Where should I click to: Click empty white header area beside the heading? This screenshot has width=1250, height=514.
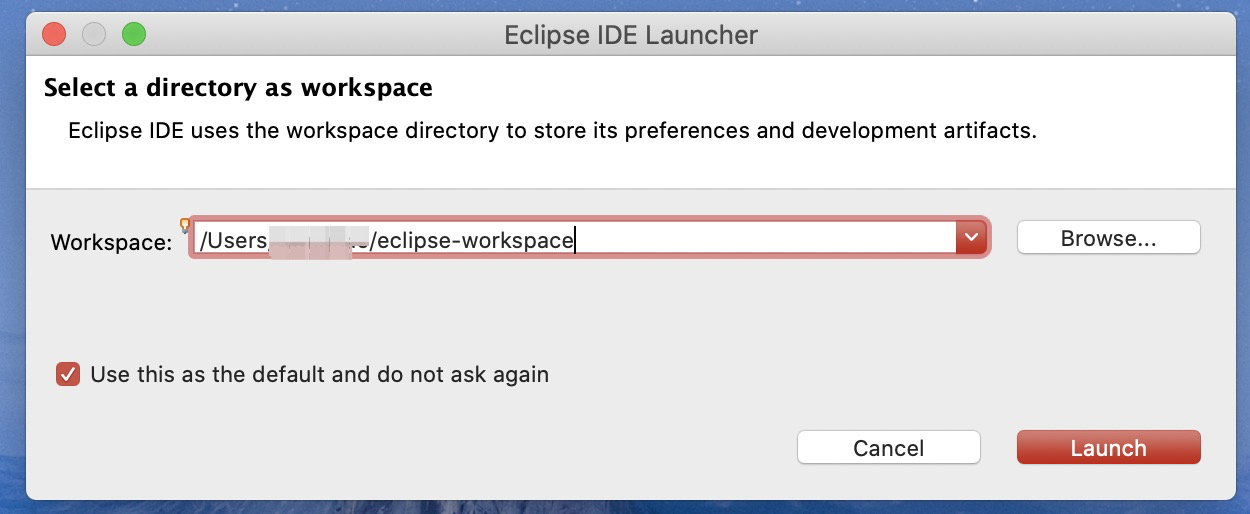pyautogui.click(x=800, y=88)
